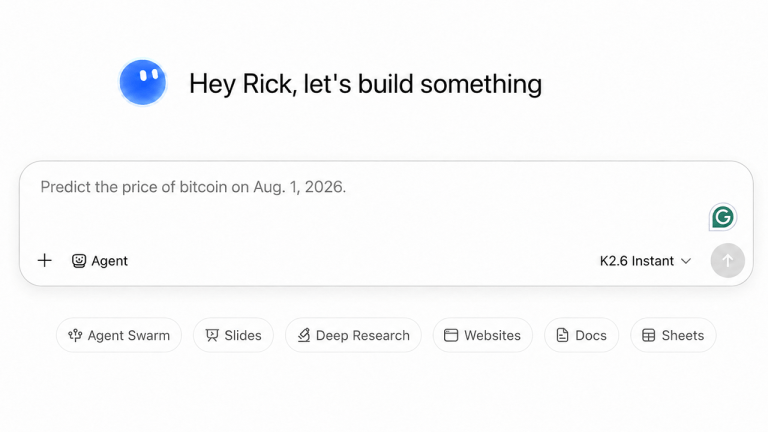Choose the Slides shortcut chip
The image size is (768, 432).
click(x=233, y=335)
